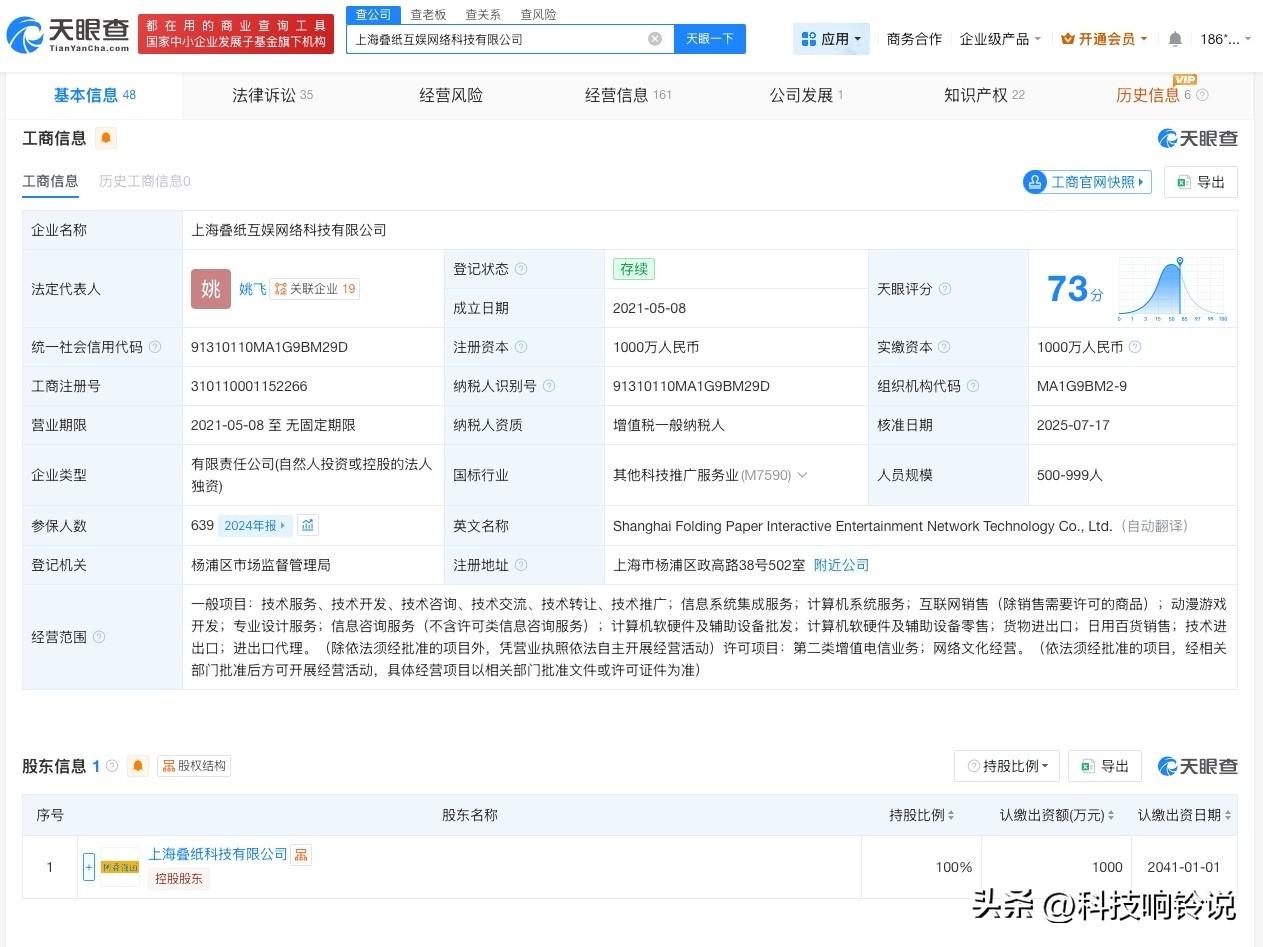Image resolution: width=1263 pixels, height=947 pixels.
Task: Open the notification bell in top bar
Action: click(x=1175, y=39)
